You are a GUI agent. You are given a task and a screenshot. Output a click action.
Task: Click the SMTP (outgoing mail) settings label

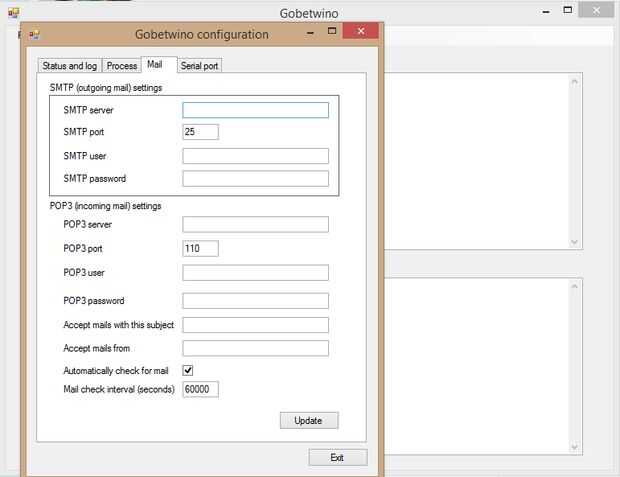tap(106, 88)
